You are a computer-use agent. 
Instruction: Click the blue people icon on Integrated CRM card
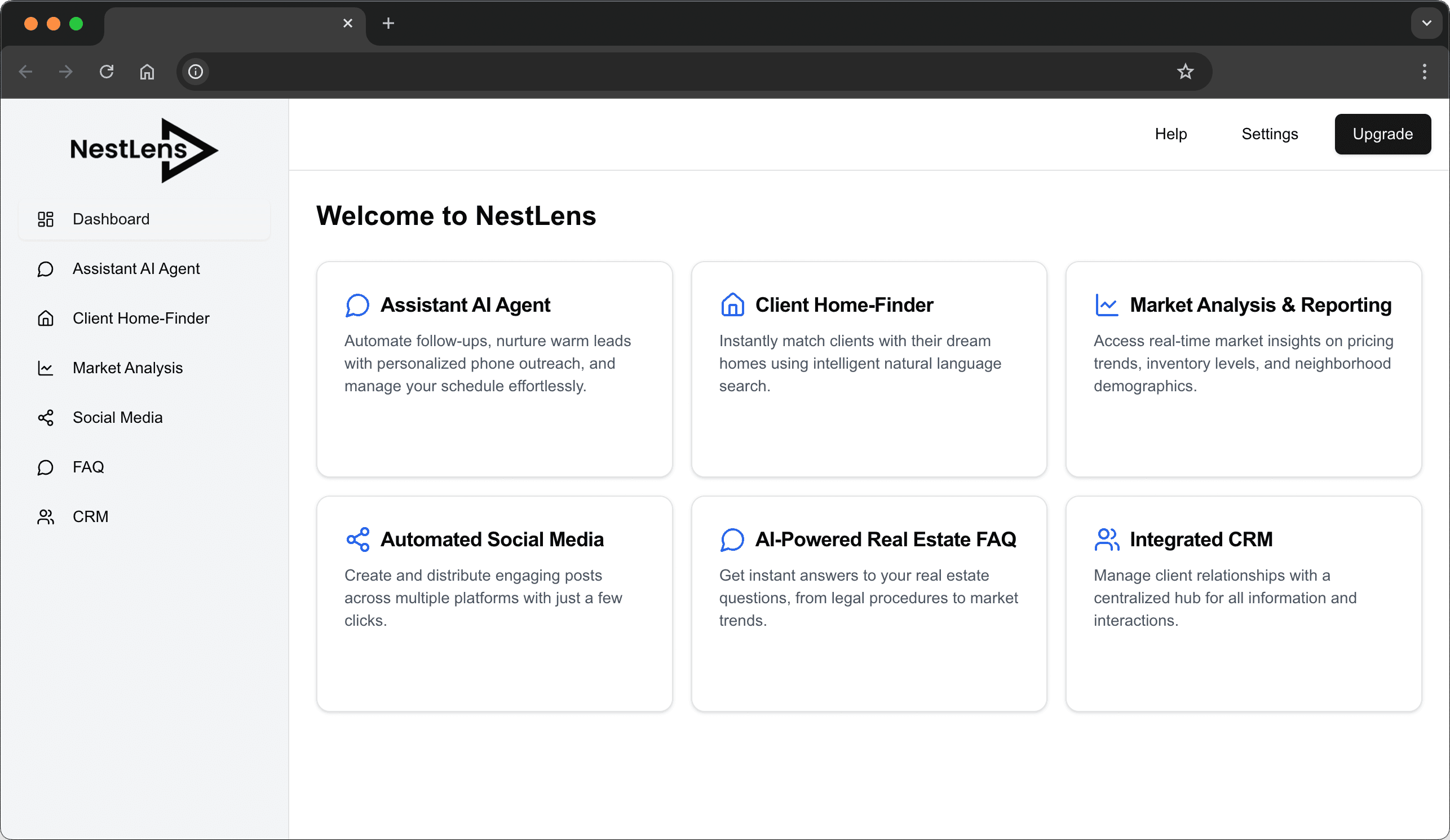[1107, 540]
